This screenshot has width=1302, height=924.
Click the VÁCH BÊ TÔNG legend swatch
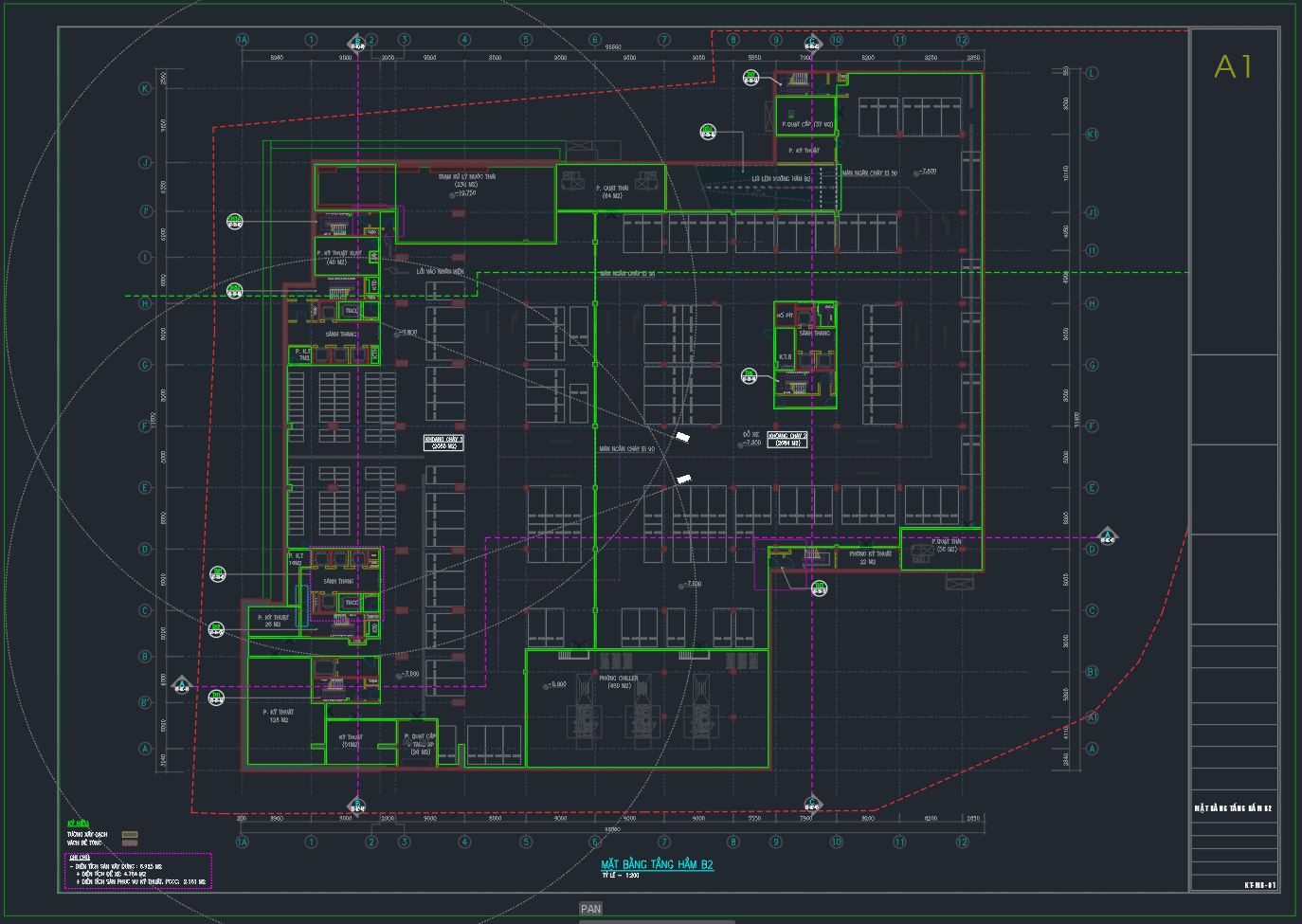click(x=130, y=842)
